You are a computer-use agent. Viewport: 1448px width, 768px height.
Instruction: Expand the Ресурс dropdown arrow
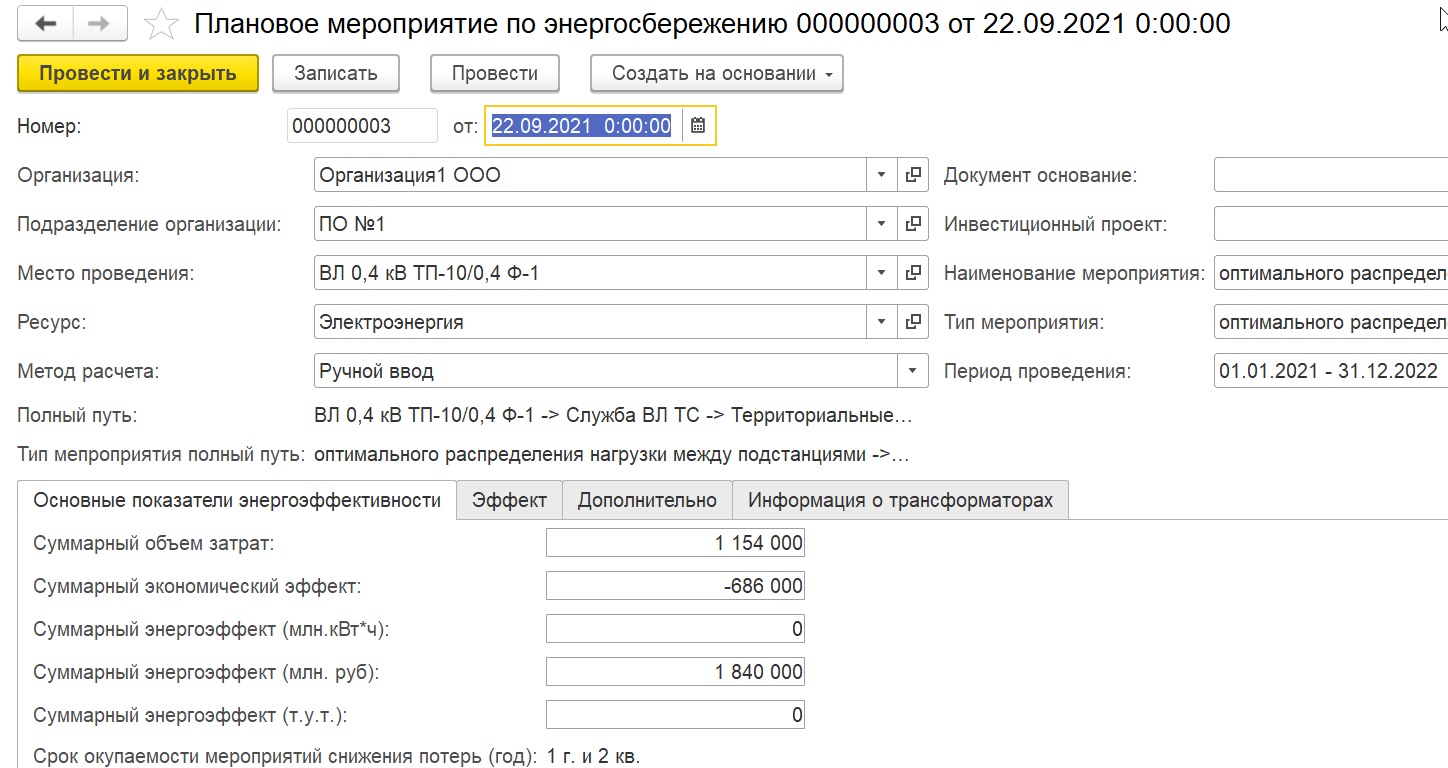pyautogui.click(x=881, y=322)
